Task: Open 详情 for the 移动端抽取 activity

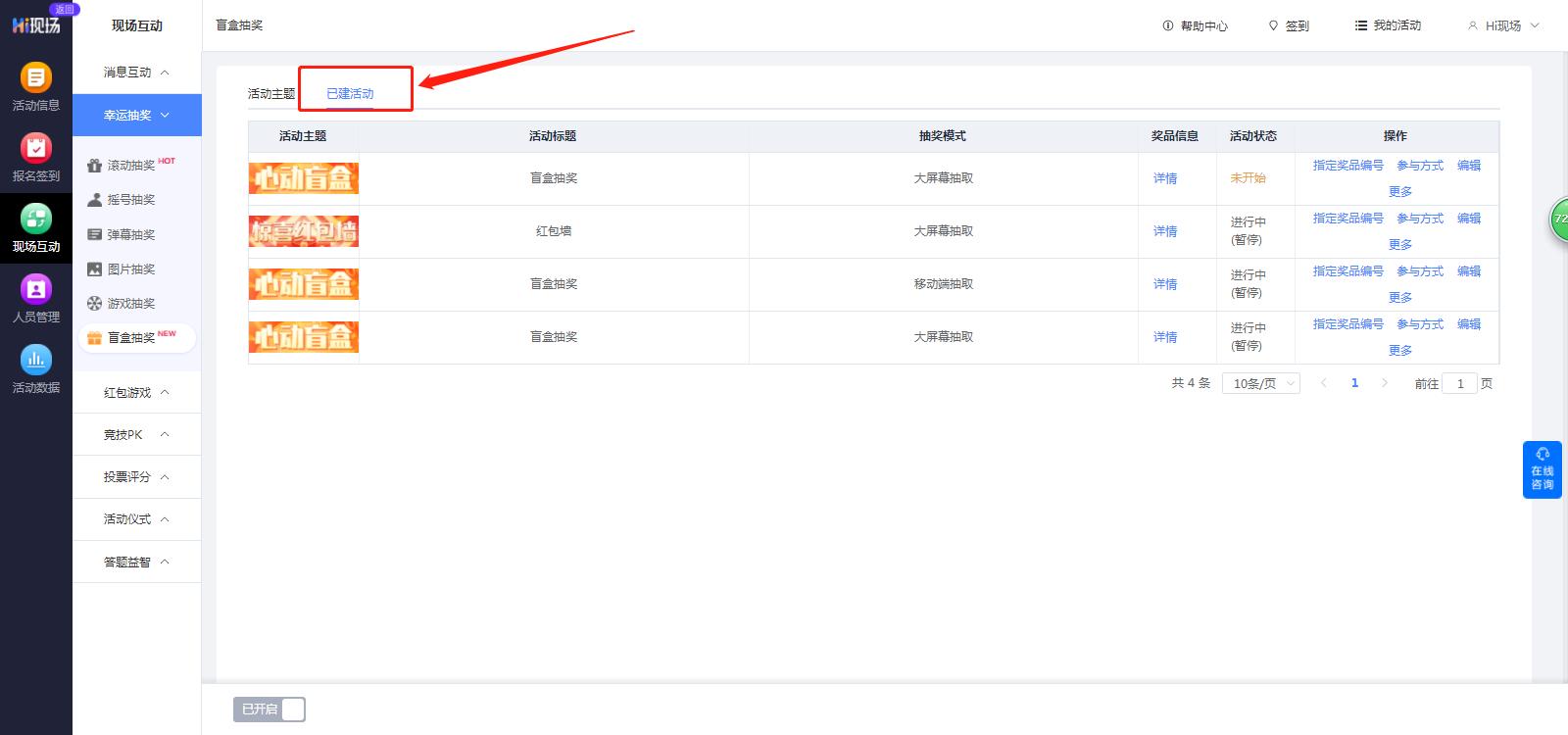Action: (1165, 284)
